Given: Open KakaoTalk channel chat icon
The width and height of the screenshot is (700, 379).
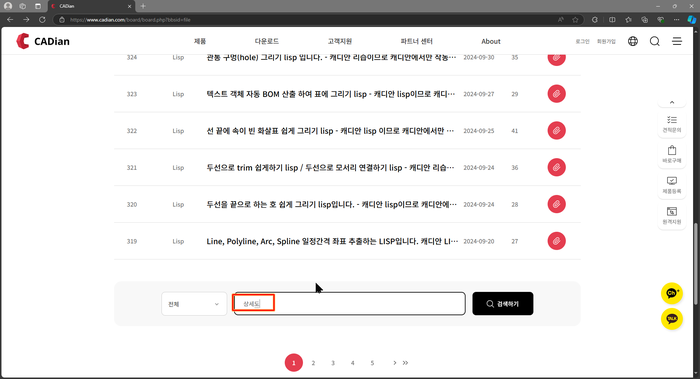Looking at the screenshot, I should [x=671, y=293].
